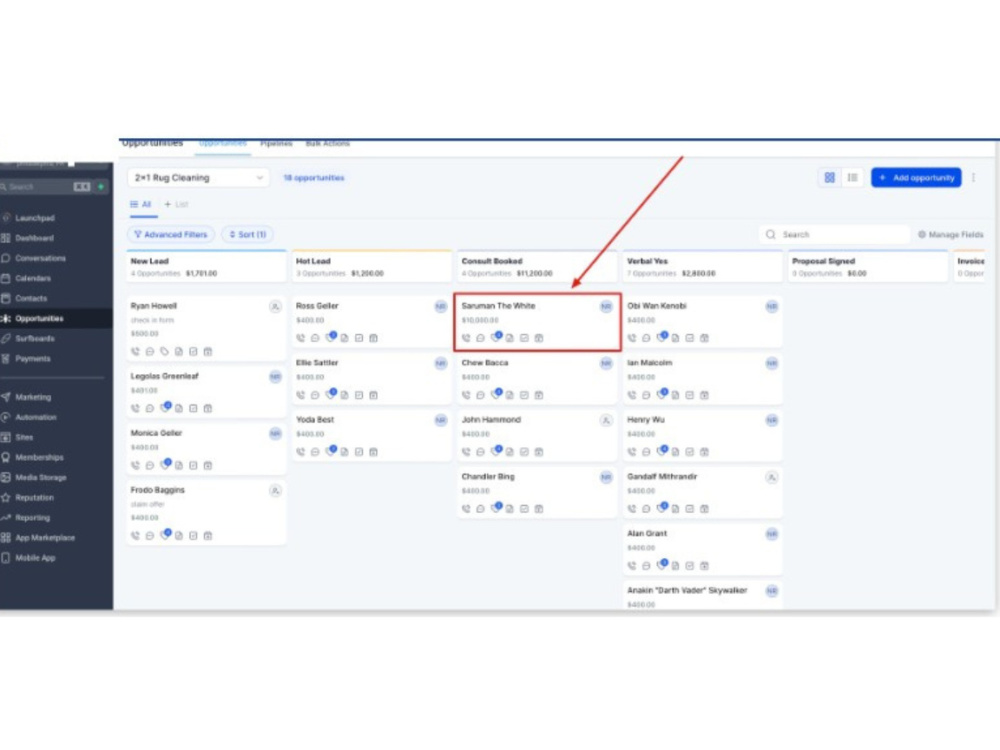The height and width of the screenshot is (750, 1000).
Task: Click the owner avatar on Ryan Howell card
Action: (275, 307)
